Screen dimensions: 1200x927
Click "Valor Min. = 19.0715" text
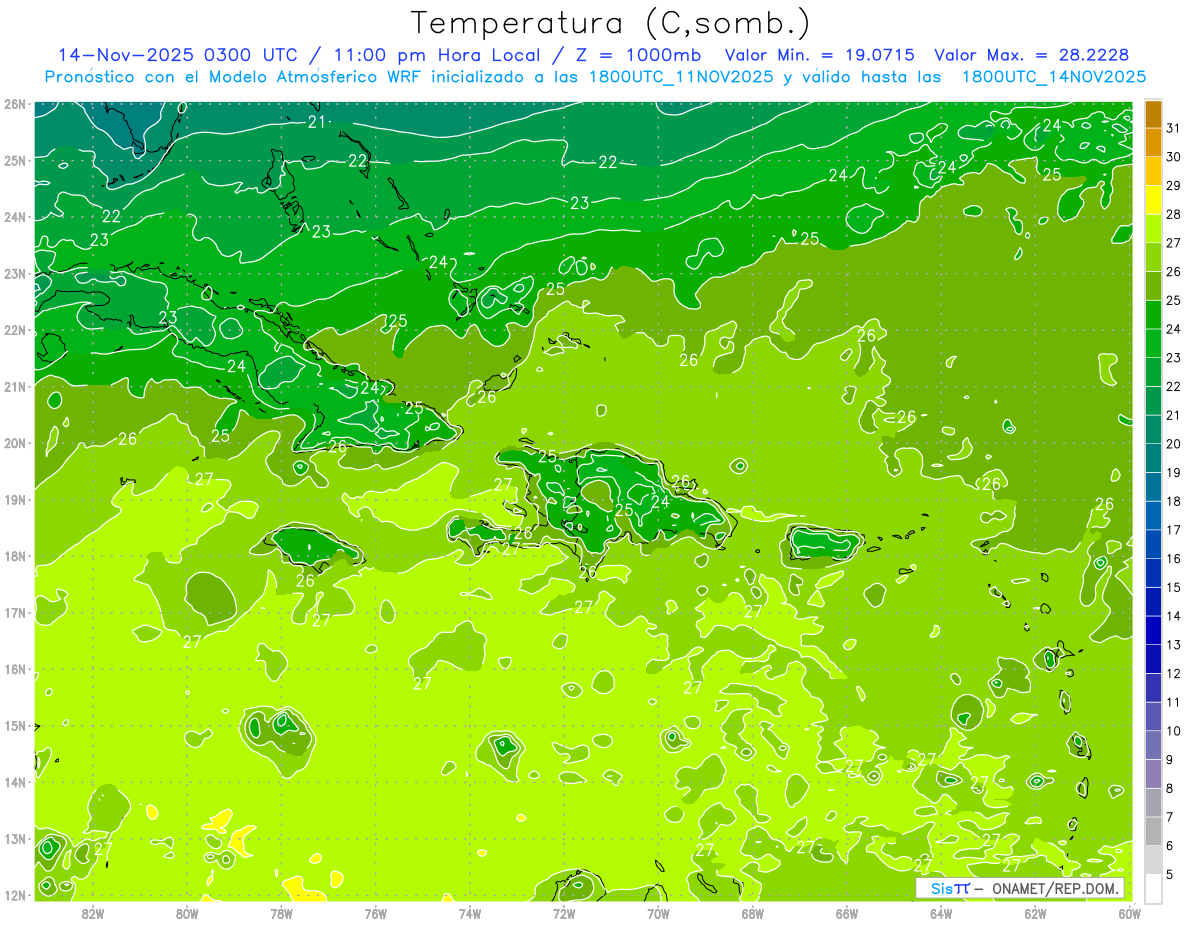click(819, 55)
